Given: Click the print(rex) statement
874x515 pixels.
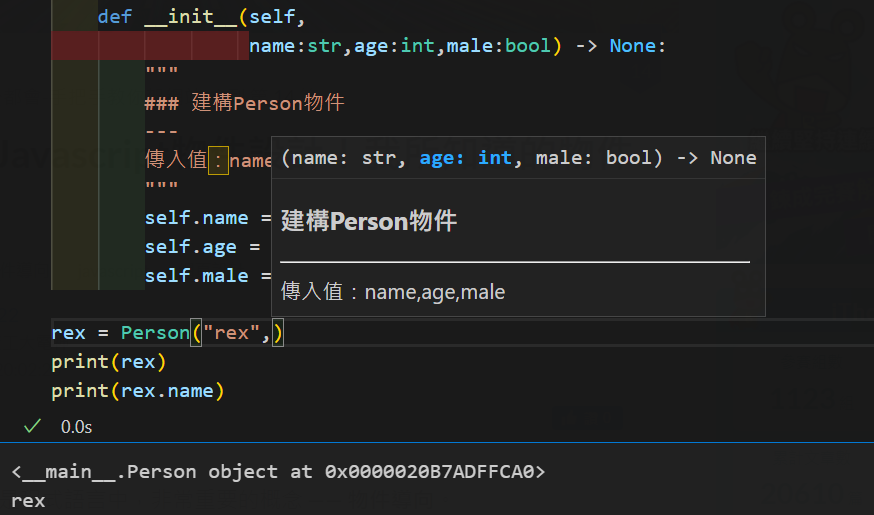Looking at the screenshot, I should coord(109,362).
